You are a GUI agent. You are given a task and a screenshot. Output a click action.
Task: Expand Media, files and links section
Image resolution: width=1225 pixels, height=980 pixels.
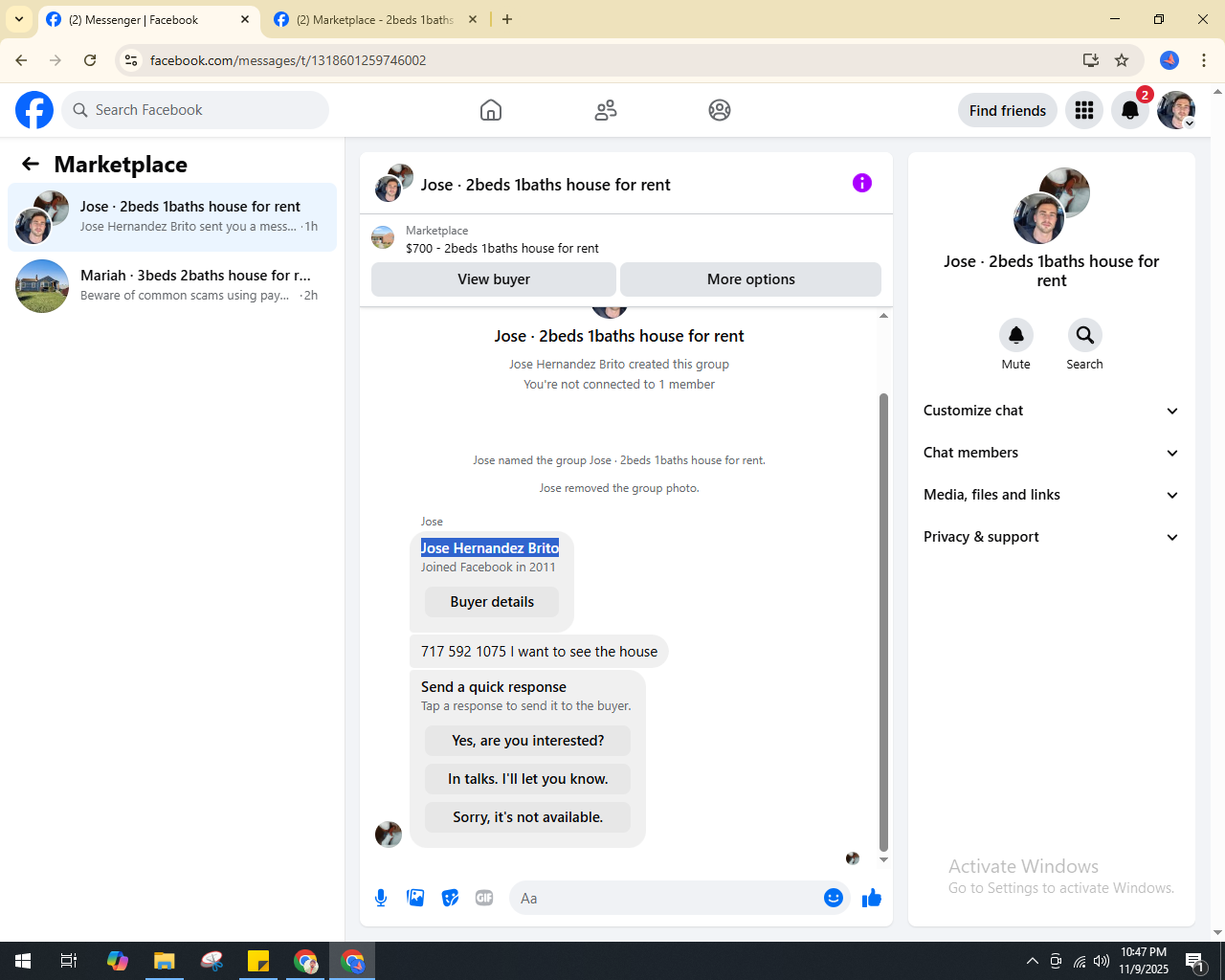(x=1052, y=495)
